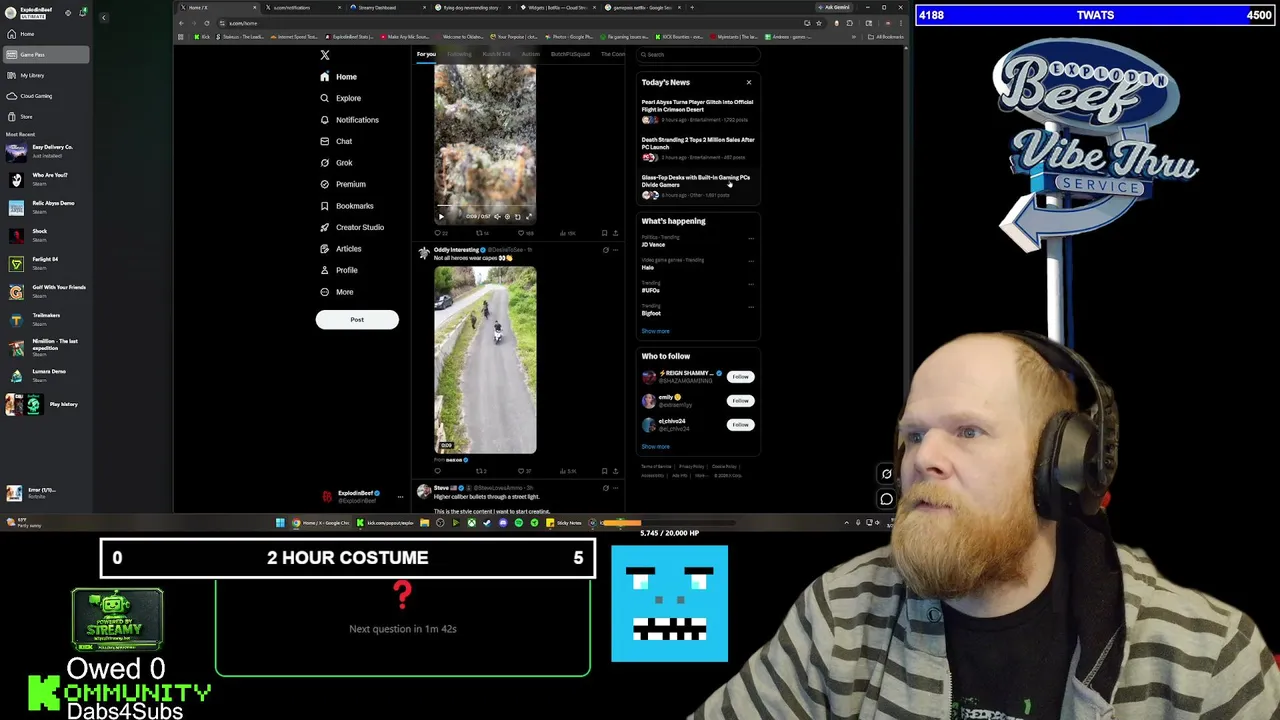
Task: Click the white Post button
Action: click(357, 319)
